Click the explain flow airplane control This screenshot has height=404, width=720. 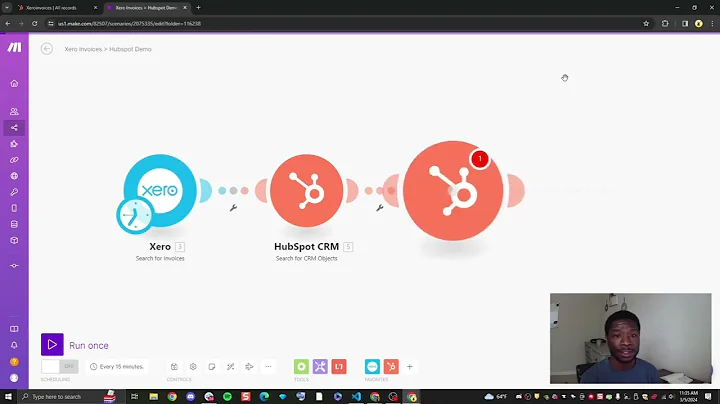click(x=249, y=366)
